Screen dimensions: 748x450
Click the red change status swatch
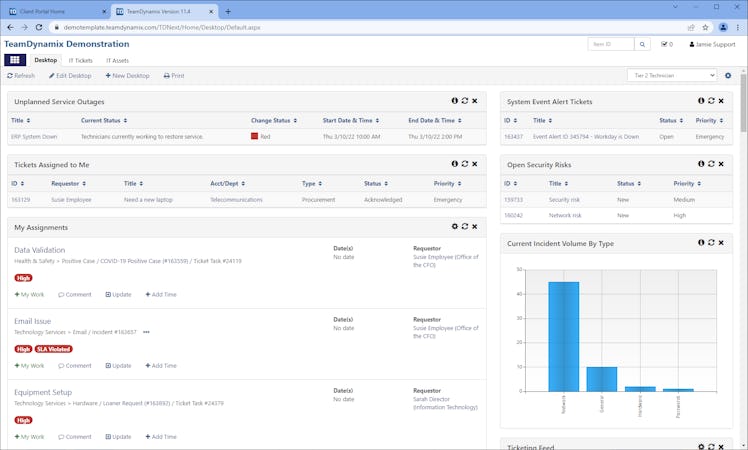click(254, 136)
